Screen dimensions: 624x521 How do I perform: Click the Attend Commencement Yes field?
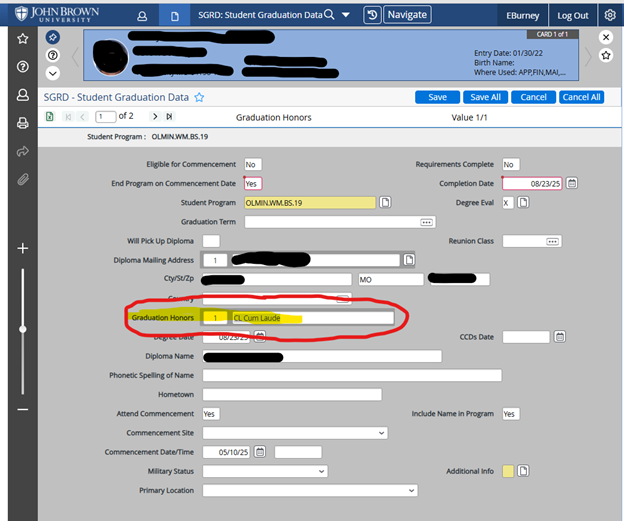[211, 413]
